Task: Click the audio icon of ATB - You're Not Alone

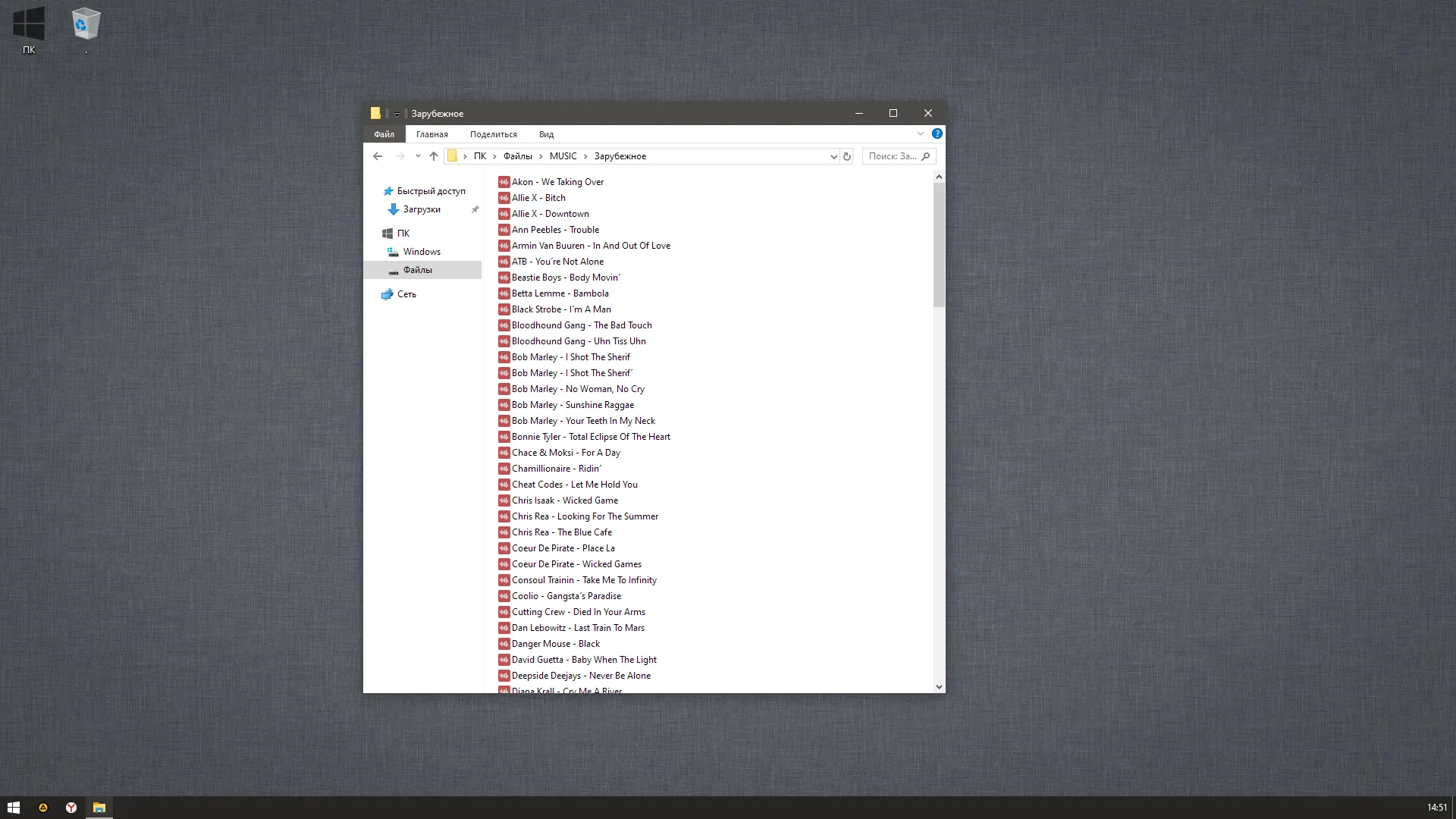Action: click(504, 262)
